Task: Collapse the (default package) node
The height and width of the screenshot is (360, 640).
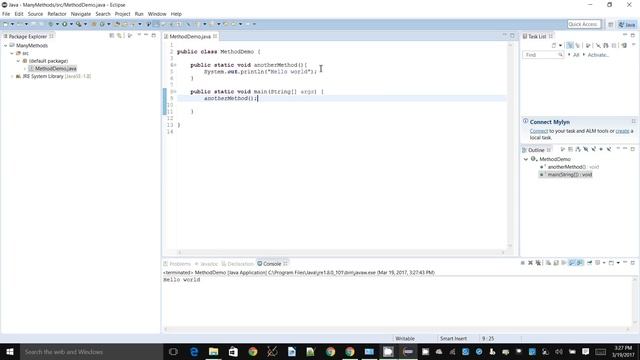Action: tap(18, 61)
